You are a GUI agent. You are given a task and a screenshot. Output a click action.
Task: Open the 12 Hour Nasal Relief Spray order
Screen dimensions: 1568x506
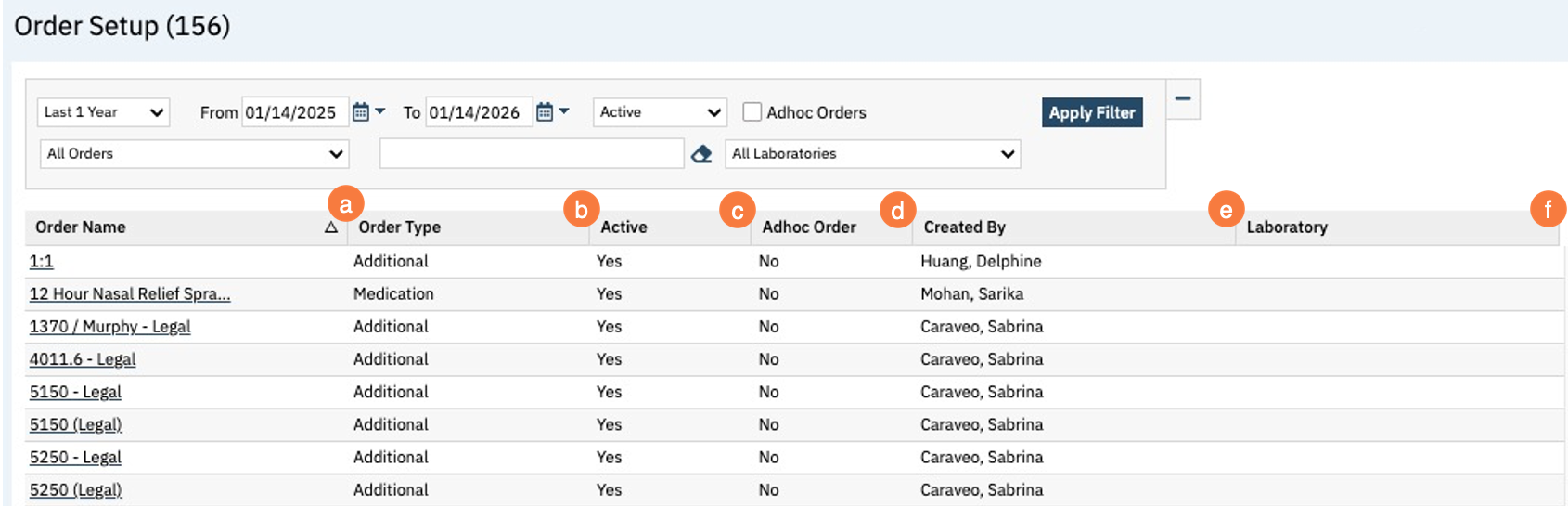[x=130, y=294]
